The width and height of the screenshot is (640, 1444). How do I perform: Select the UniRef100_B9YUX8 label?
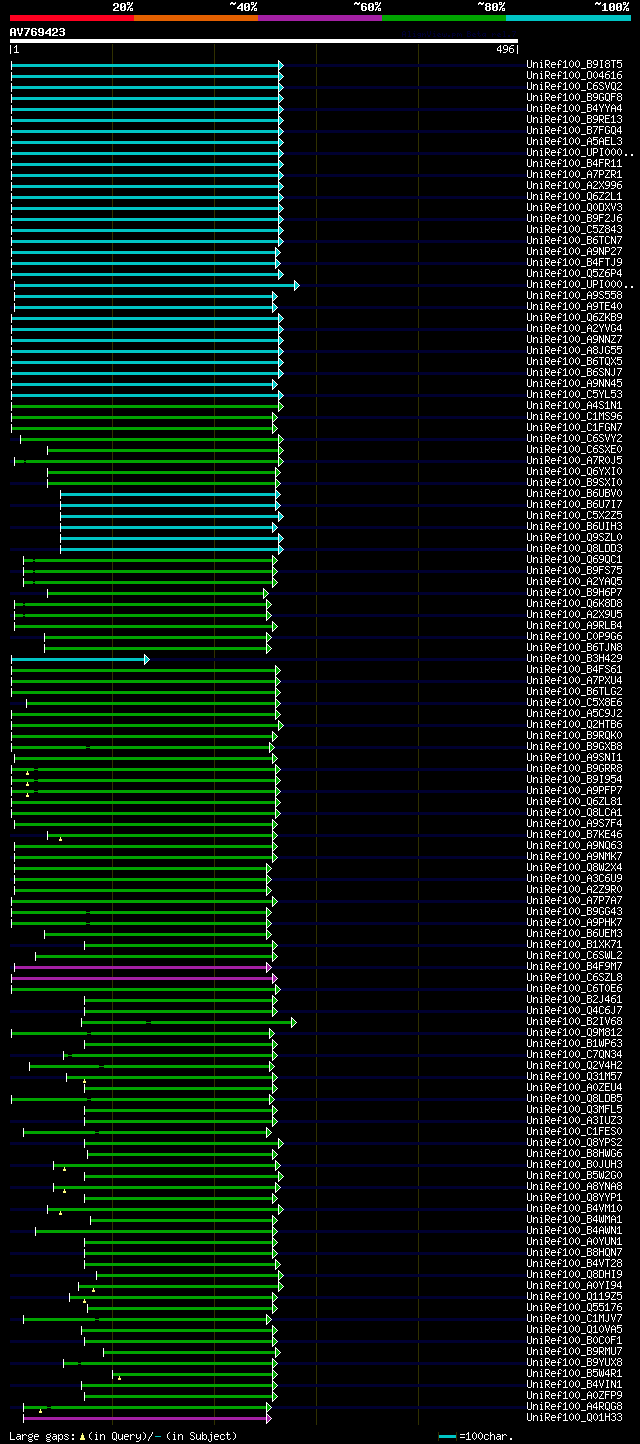pos(574,1362)
